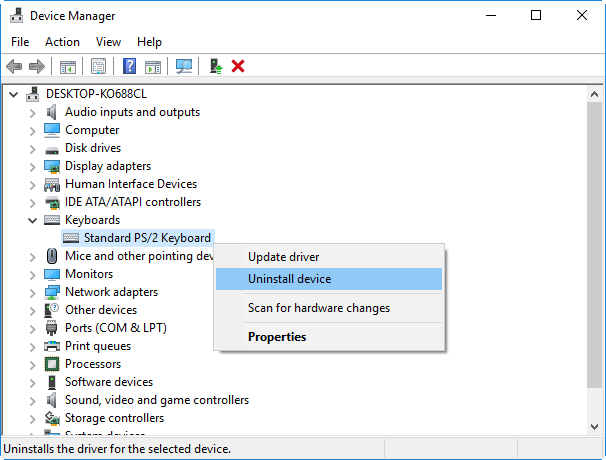Expand the Display adapters node

(x=33, y=166)
